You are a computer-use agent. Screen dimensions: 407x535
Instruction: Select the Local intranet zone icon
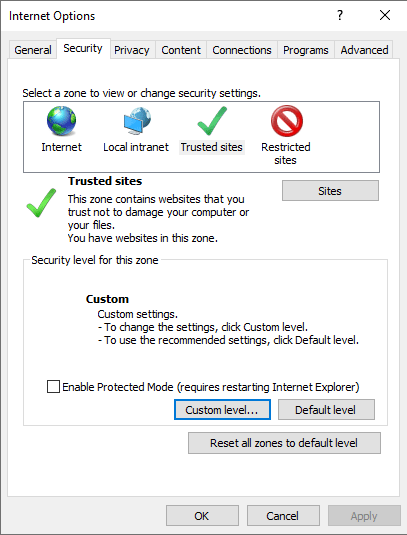point(137,120)
